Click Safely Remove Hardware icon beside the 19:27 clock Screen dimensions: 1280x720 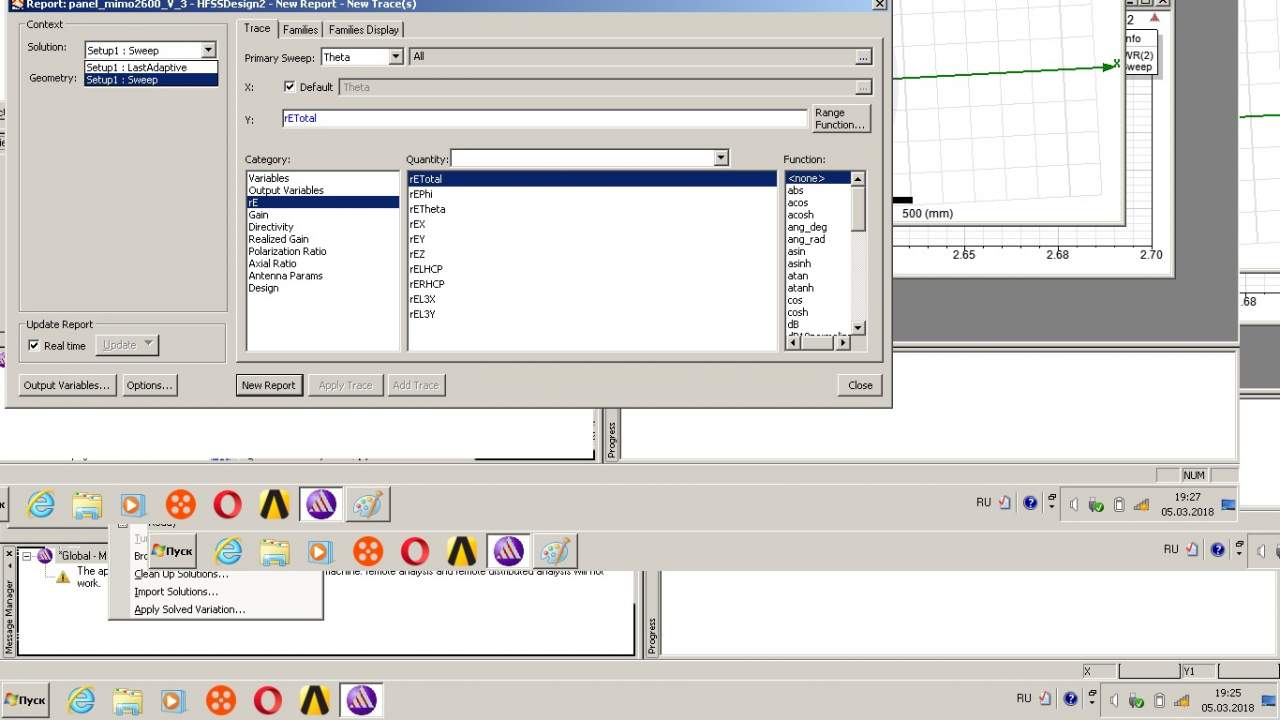(x=1096, y=504)
